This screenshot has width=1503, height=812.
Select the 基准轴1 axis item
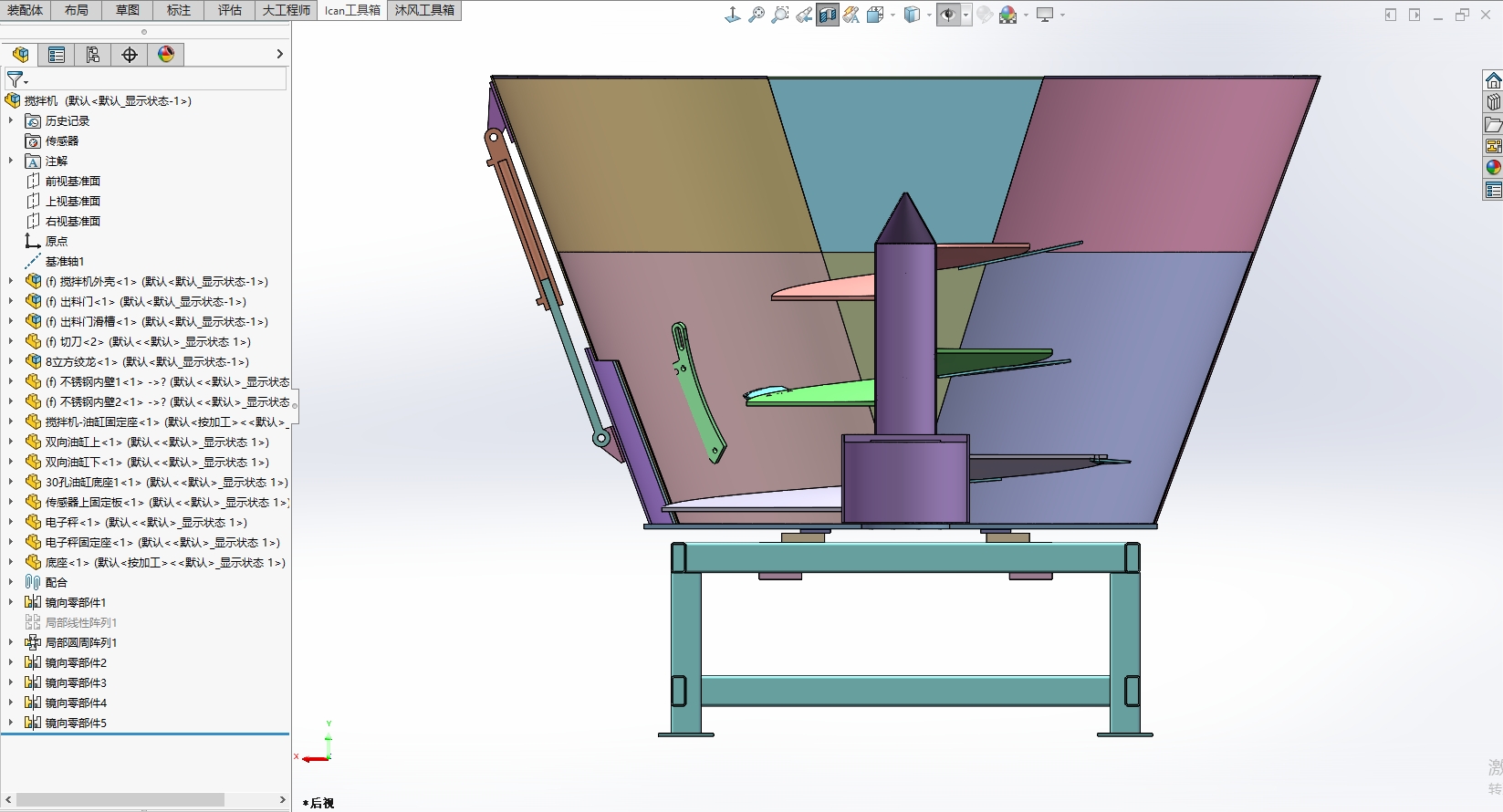65,261
